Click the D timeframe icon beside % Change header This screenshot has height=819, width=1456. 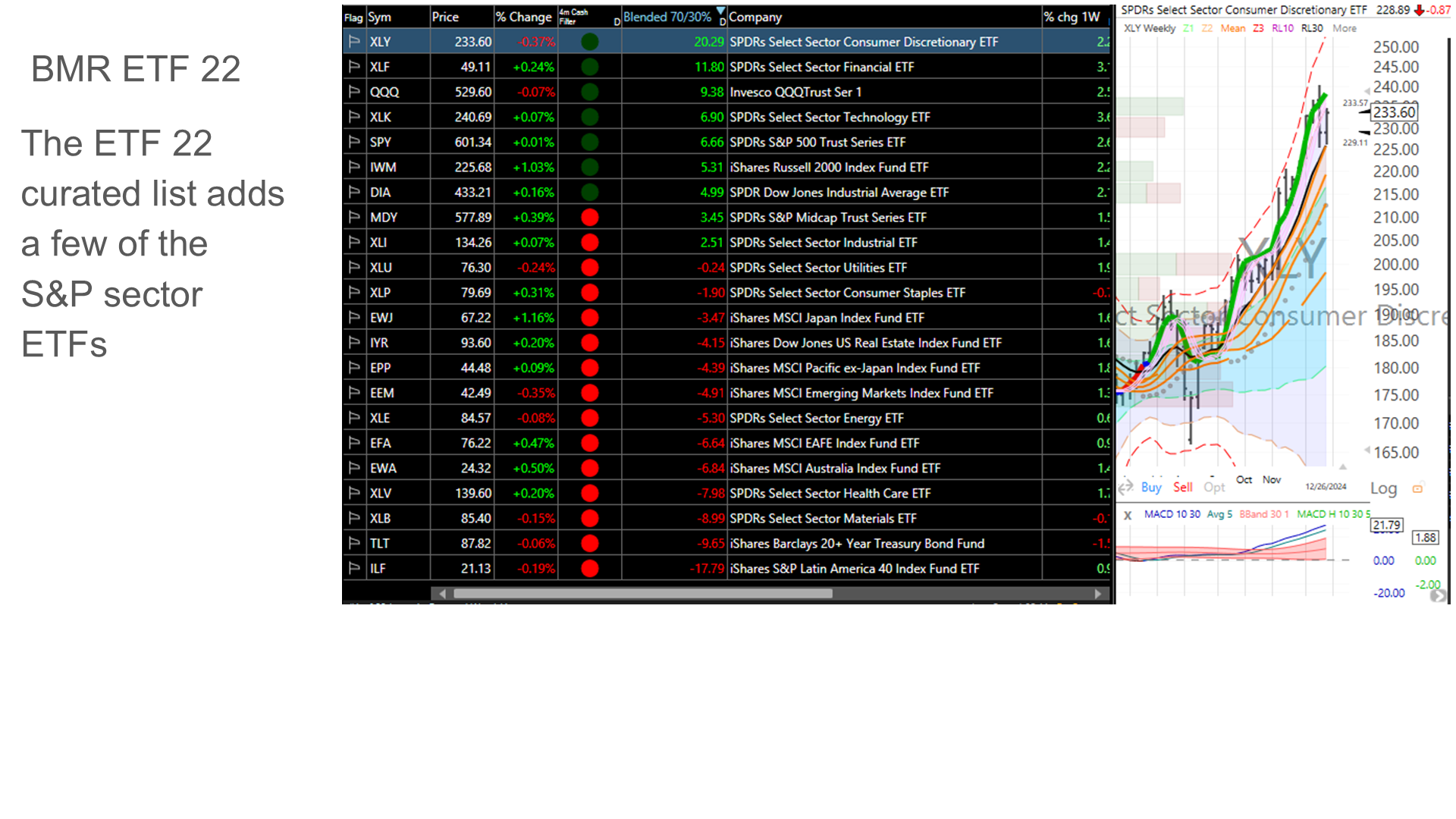pos(617,22)
